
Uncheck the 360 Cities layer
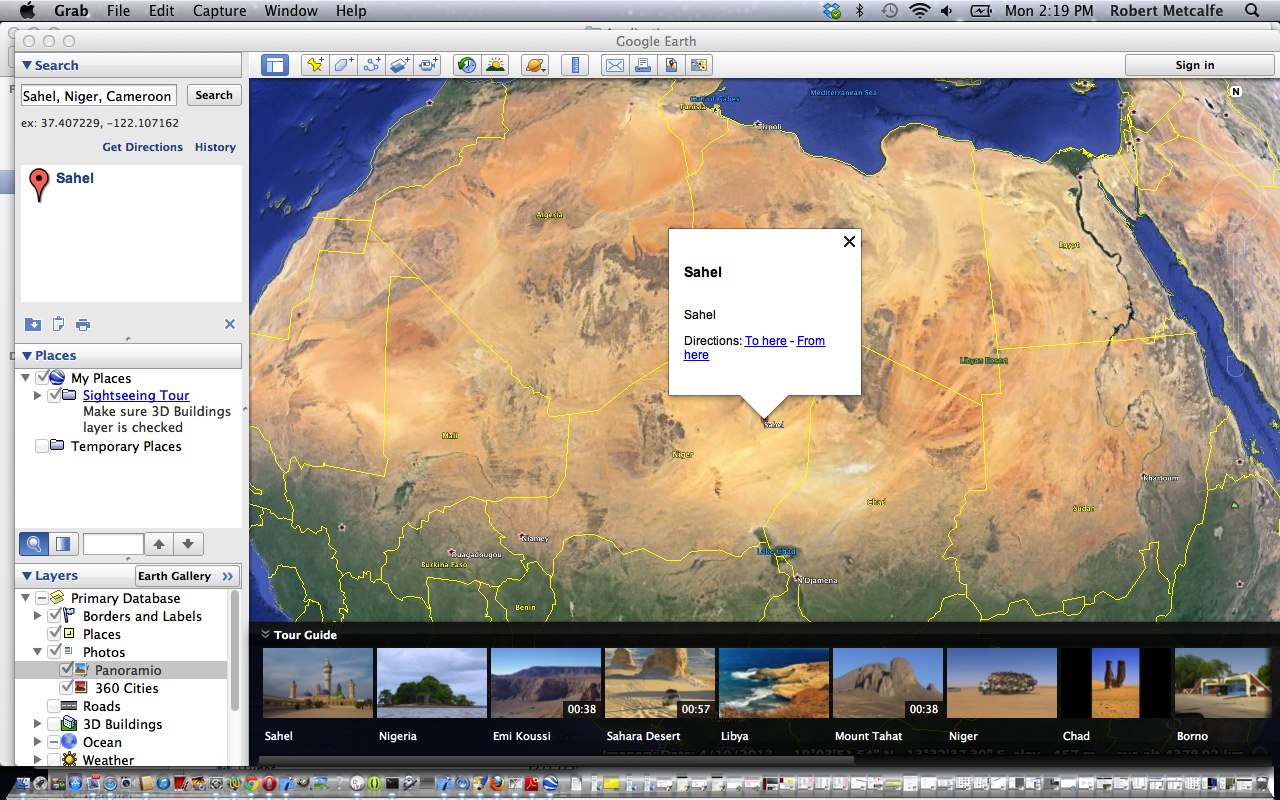click(x=68, y=688)
